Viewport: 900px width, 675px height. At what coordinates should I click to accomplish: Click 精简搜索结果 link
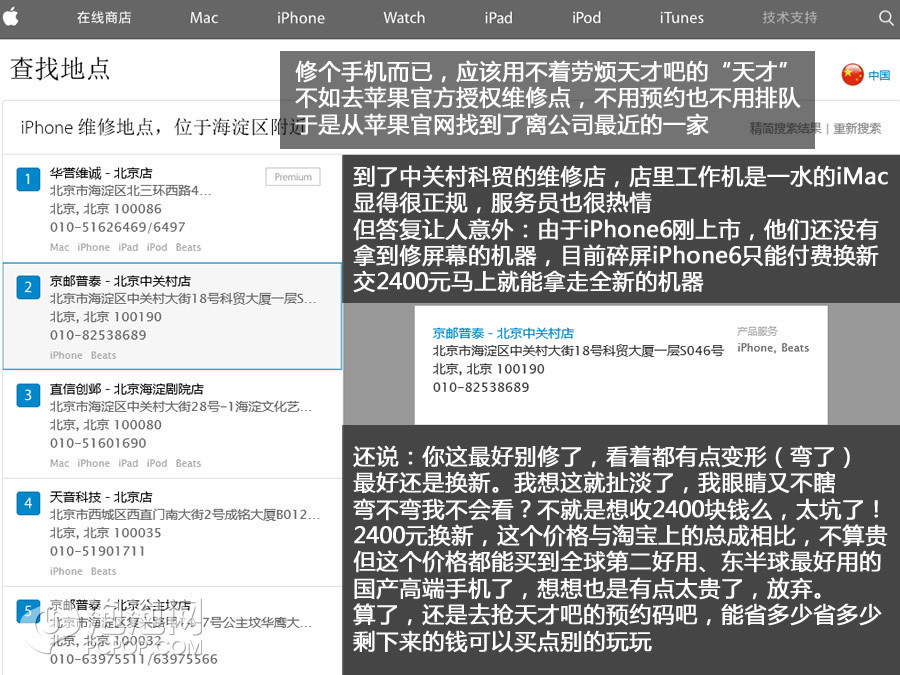click(785, 129)
